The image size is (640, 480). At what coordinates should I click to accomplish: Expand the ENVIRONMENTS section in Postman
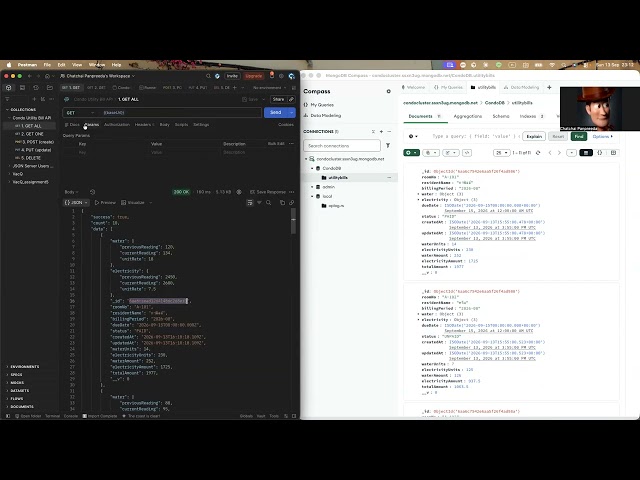(x=7, y=367)
